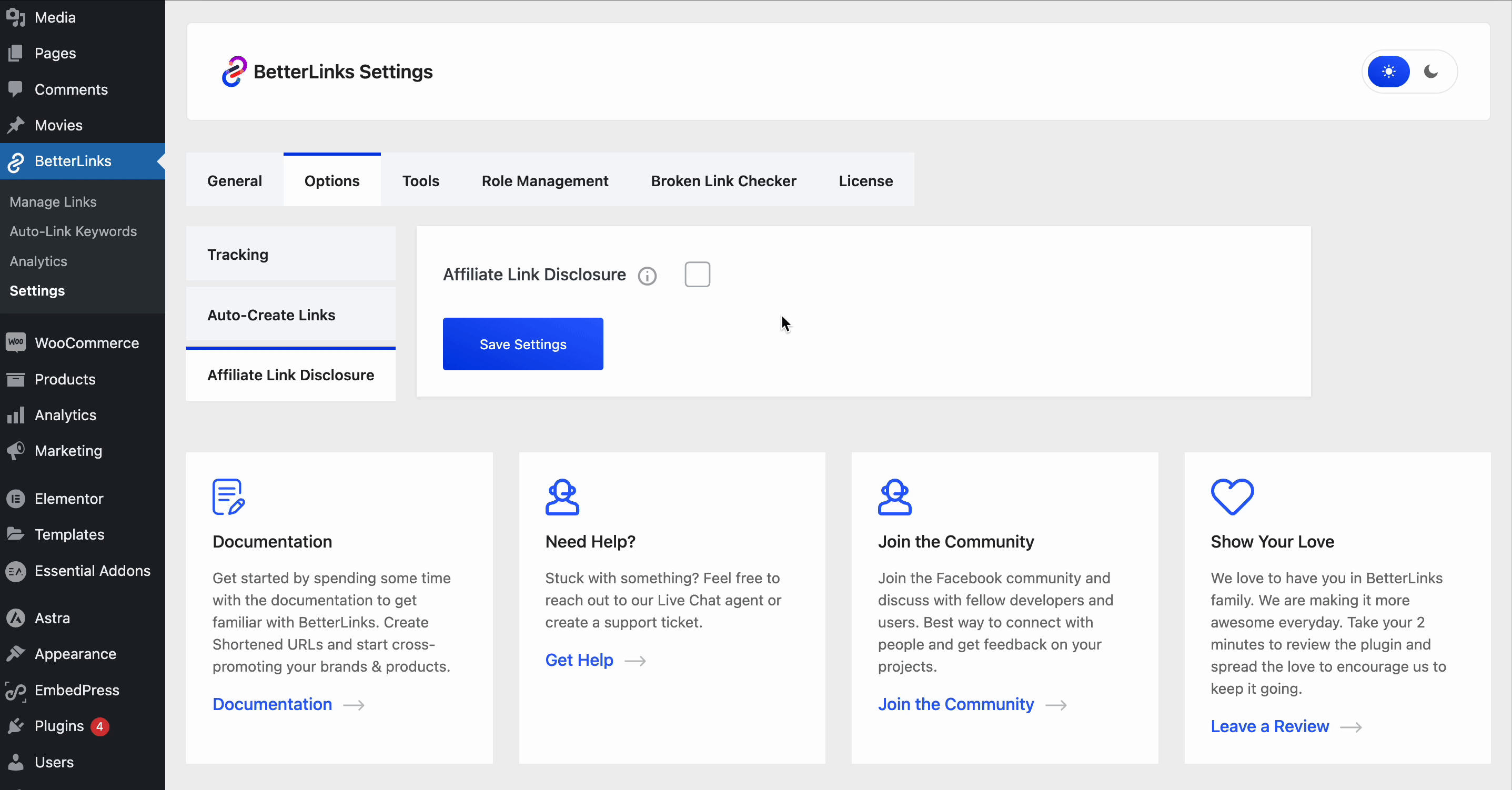Click the Need Help person icon
The width and height of the screenshot is (1512, 790).
(562, 497)
